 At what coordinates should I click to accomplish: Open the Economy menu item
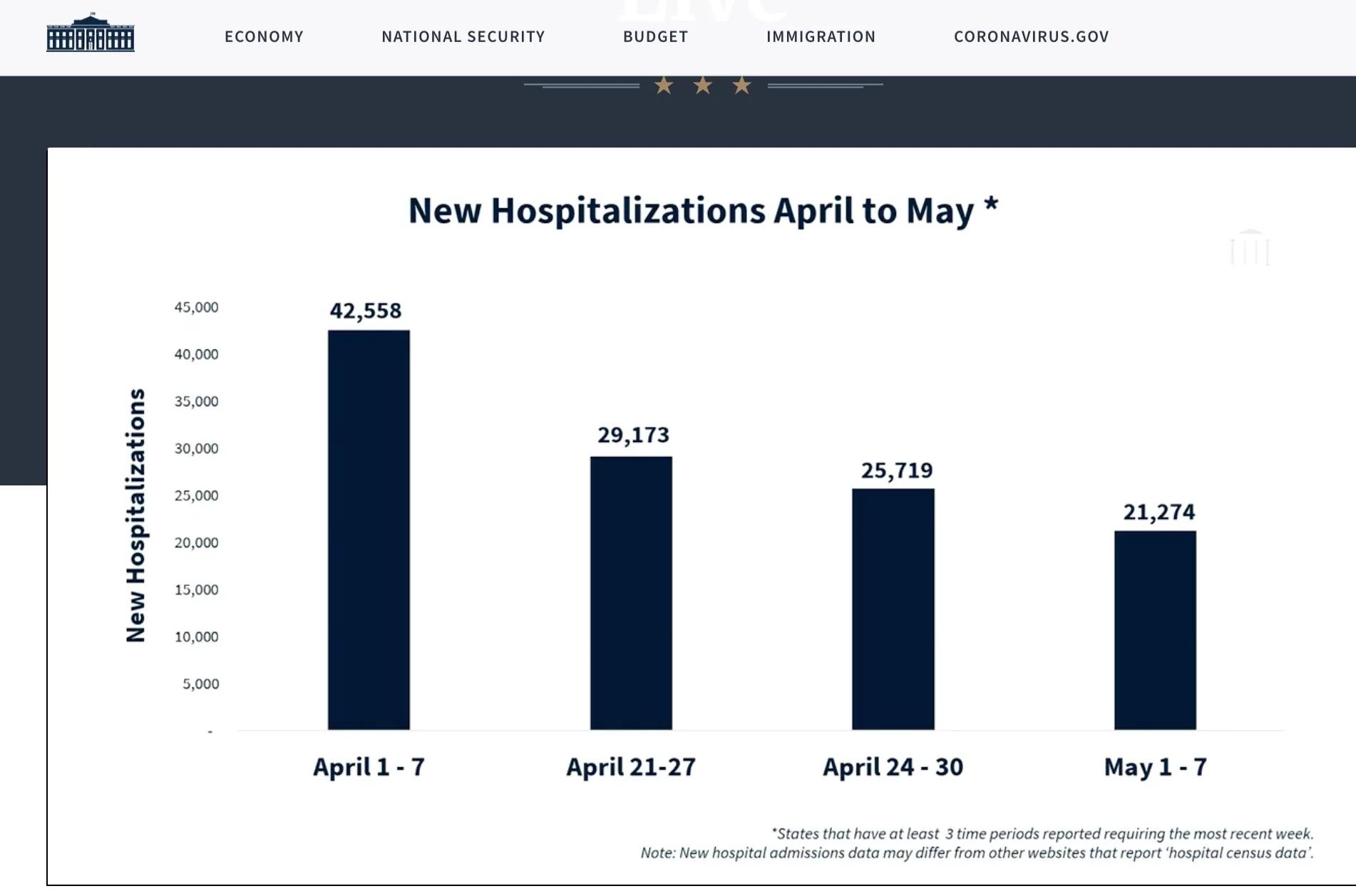pyautogui.click(x=264, y=36)
